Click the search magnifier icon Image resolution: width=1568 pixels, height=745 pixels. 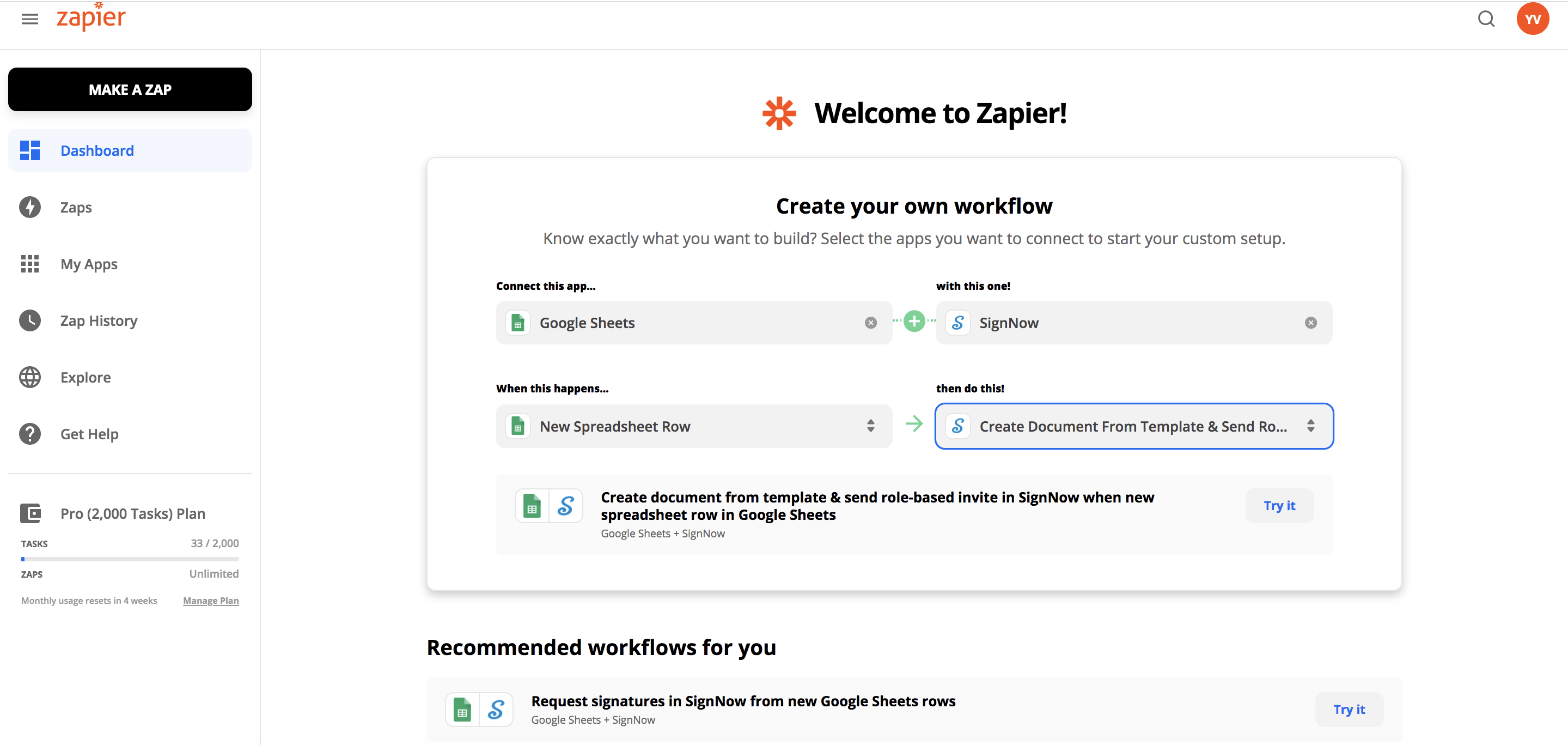coord(1486,20)
